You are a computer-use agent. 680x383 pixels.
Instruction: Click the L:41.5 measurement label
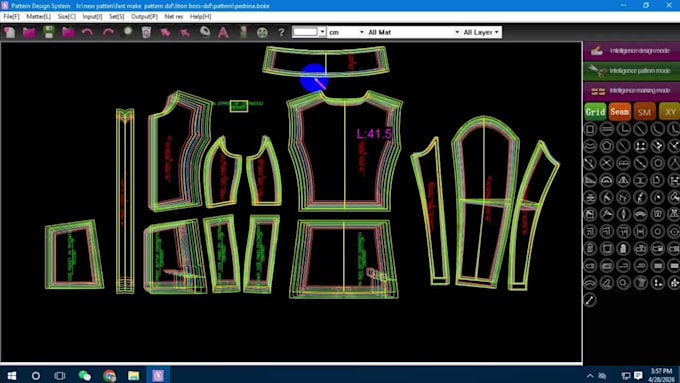coord(374,134)
